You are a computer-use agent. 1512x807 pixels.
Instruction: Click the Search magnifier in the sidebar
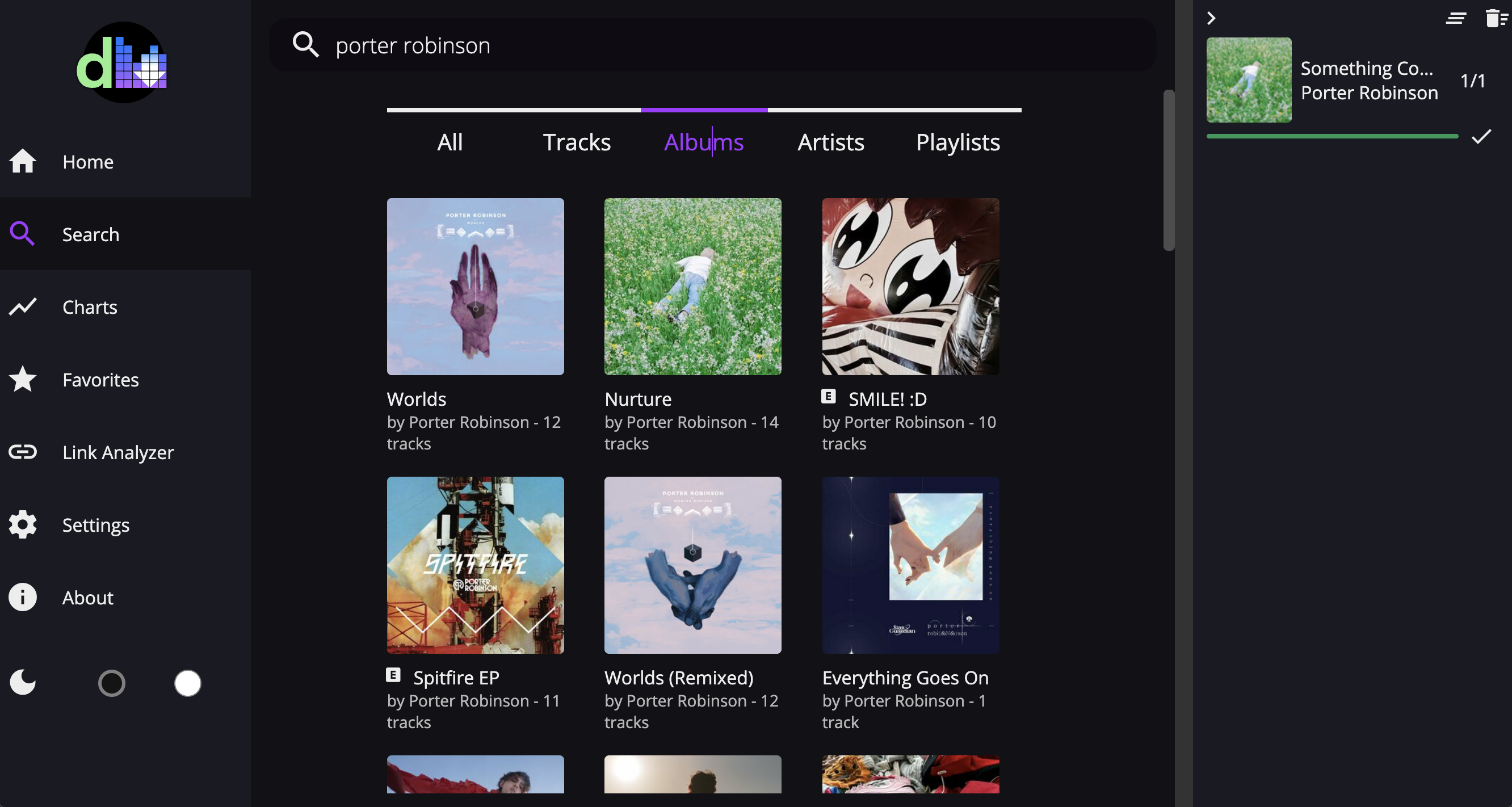[x=22, y=234]
